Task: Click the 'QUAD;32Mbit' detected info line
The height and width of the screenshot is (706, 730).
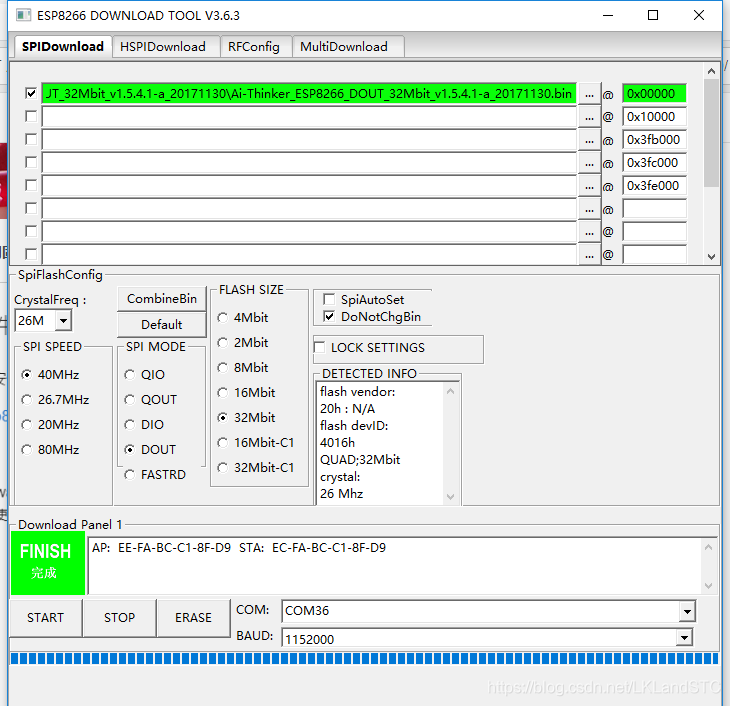Action: (360, 460)
